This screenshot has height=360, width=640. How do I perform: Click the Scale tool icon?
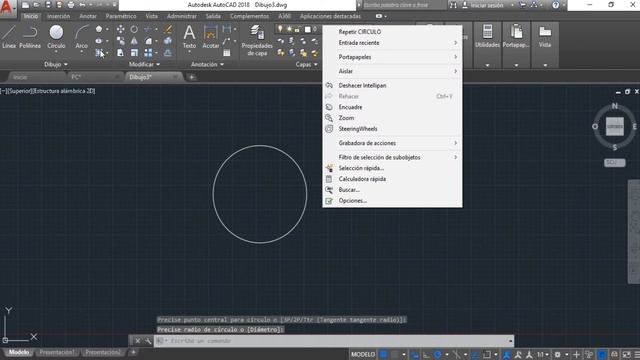click(x=134, y=53)
